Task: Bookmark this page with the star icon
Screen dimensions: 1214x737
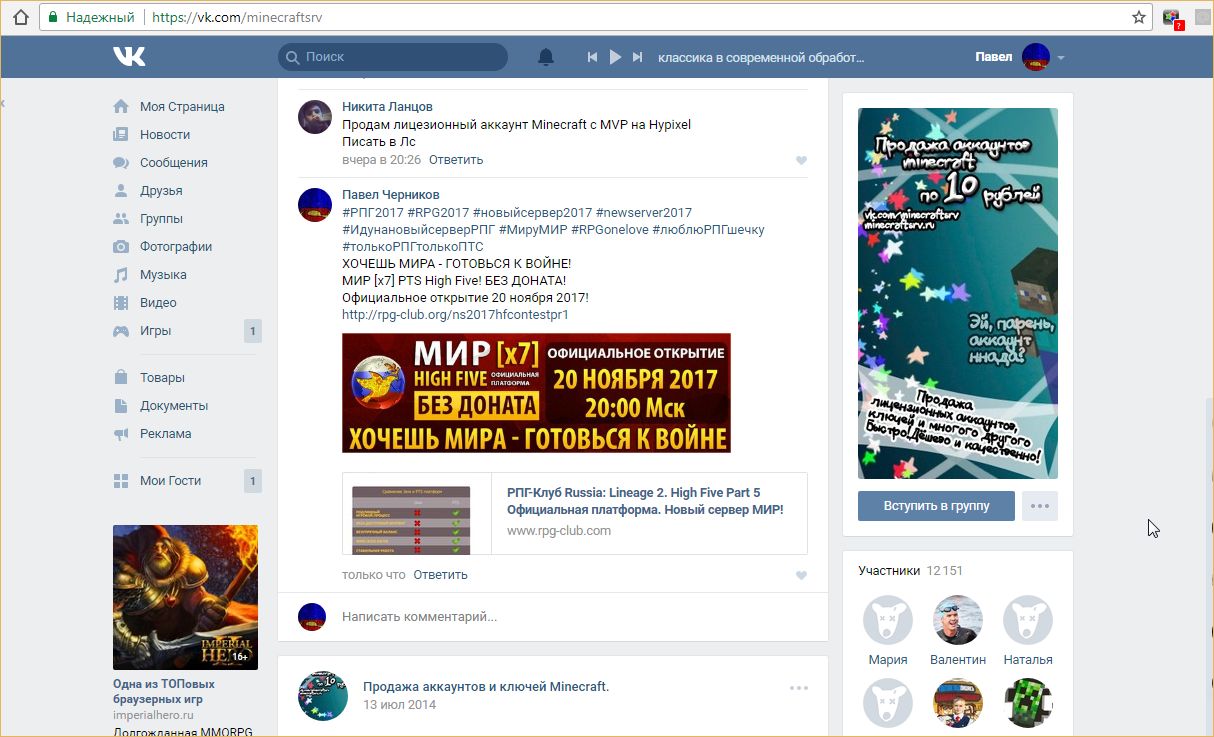Action: click(x=1138, y=17)
